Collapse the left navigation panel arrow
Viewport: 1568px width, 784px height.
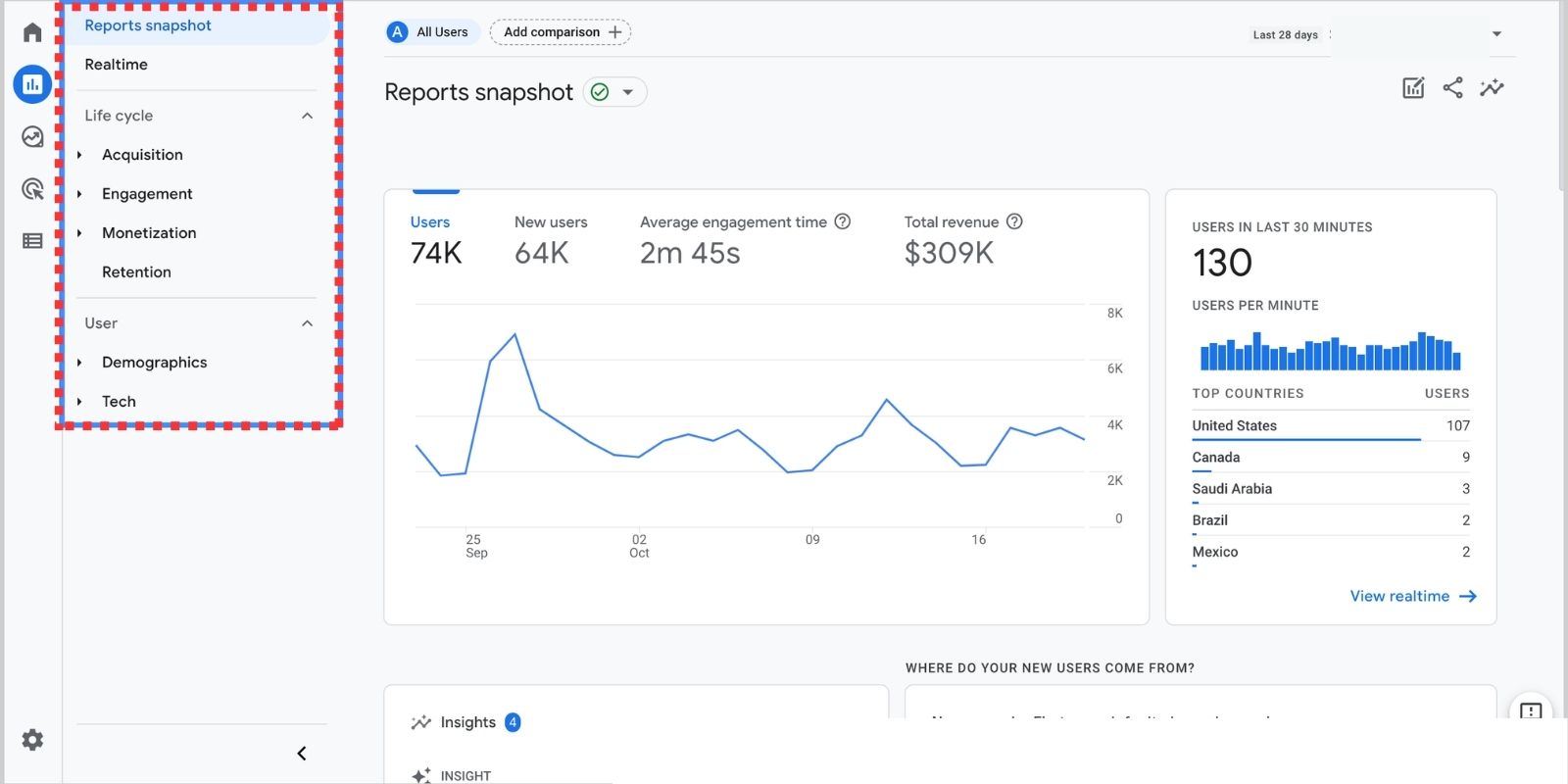point(302,753)
